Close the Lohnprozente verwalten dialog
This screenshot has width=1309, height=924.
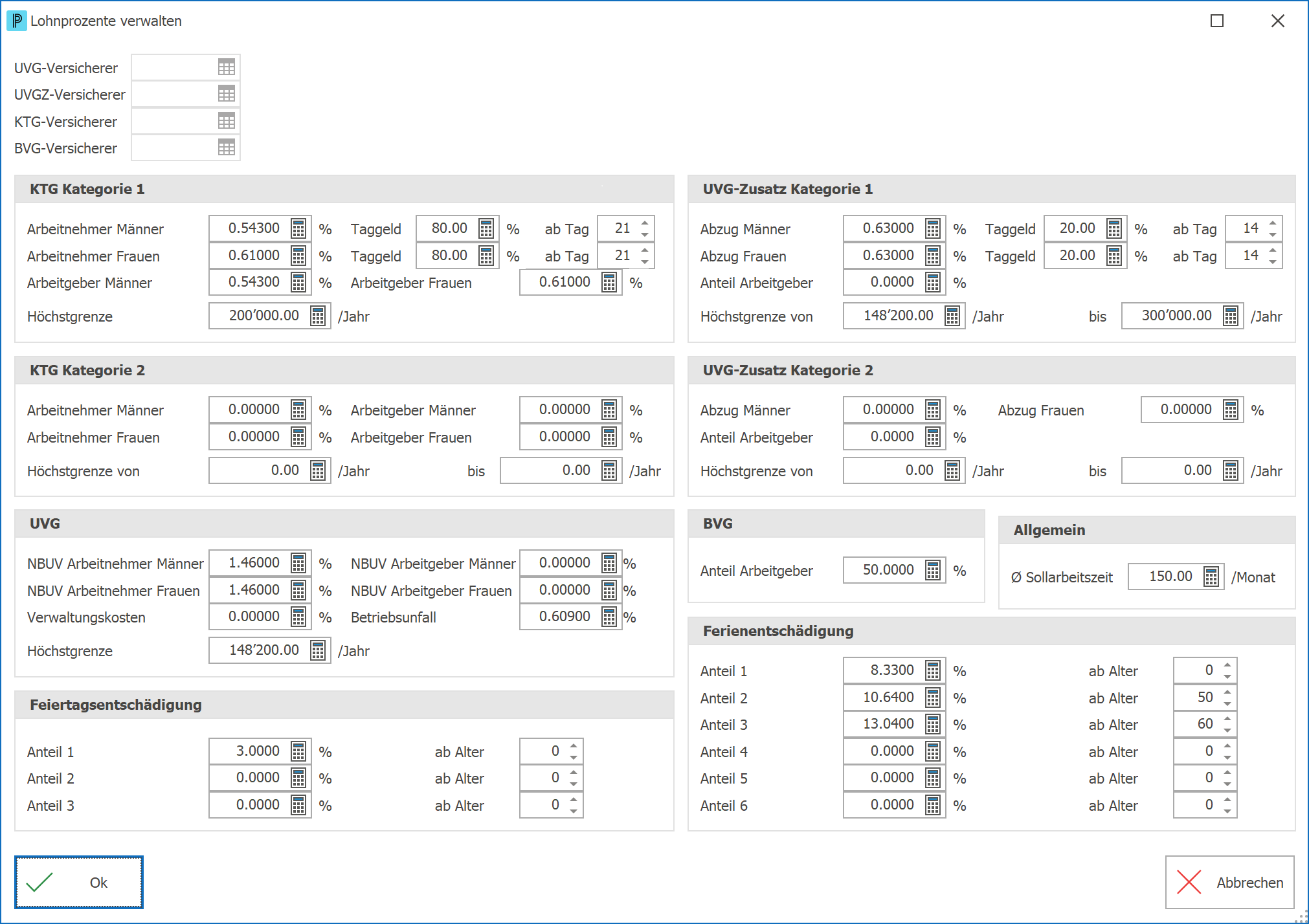point(1278,21)
